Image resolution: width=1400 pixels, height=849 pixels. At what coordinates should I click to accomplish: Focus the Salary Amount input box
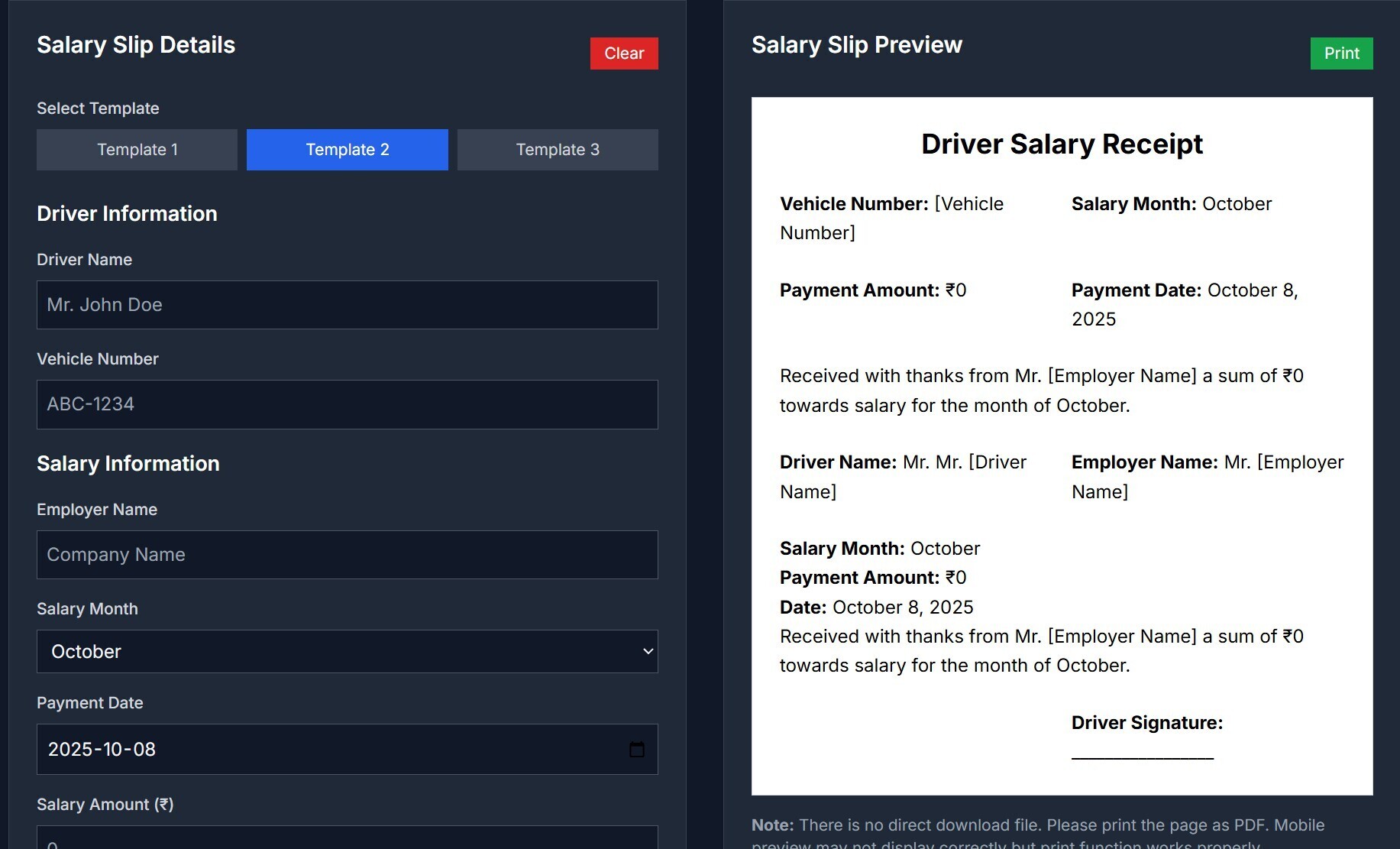pyautogui.click(x=347, y=839)
